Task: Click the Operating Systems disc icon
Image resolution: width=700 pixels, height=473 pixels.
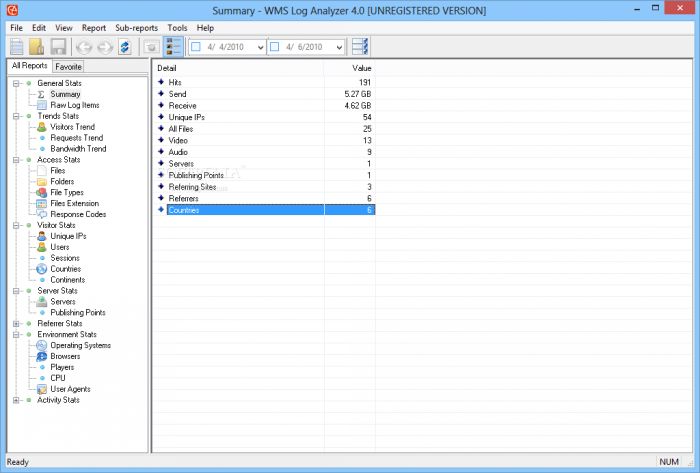Action: pos(42,345)
